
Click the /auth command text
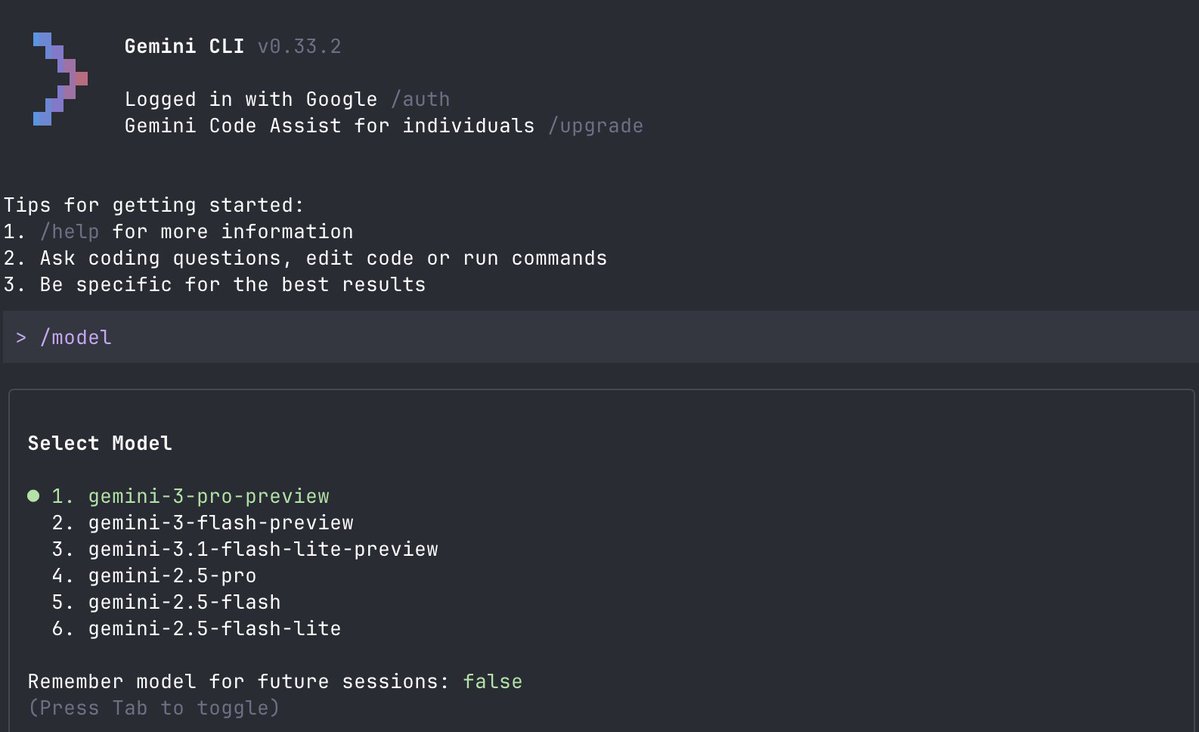click(421, 99)
